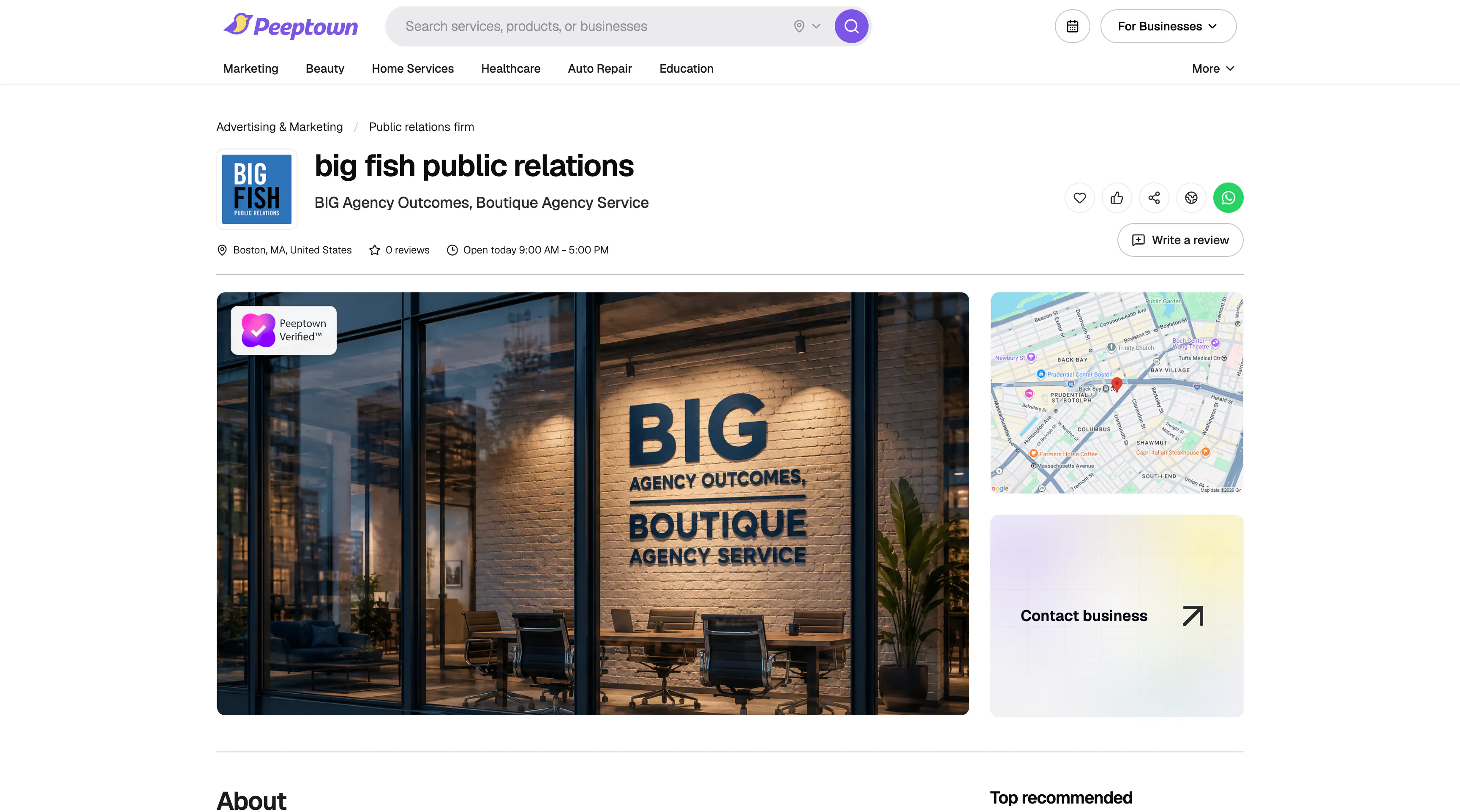Share the business listing
The height and width of the screenshot is (812, 1460).
(x=1154, y=198)
